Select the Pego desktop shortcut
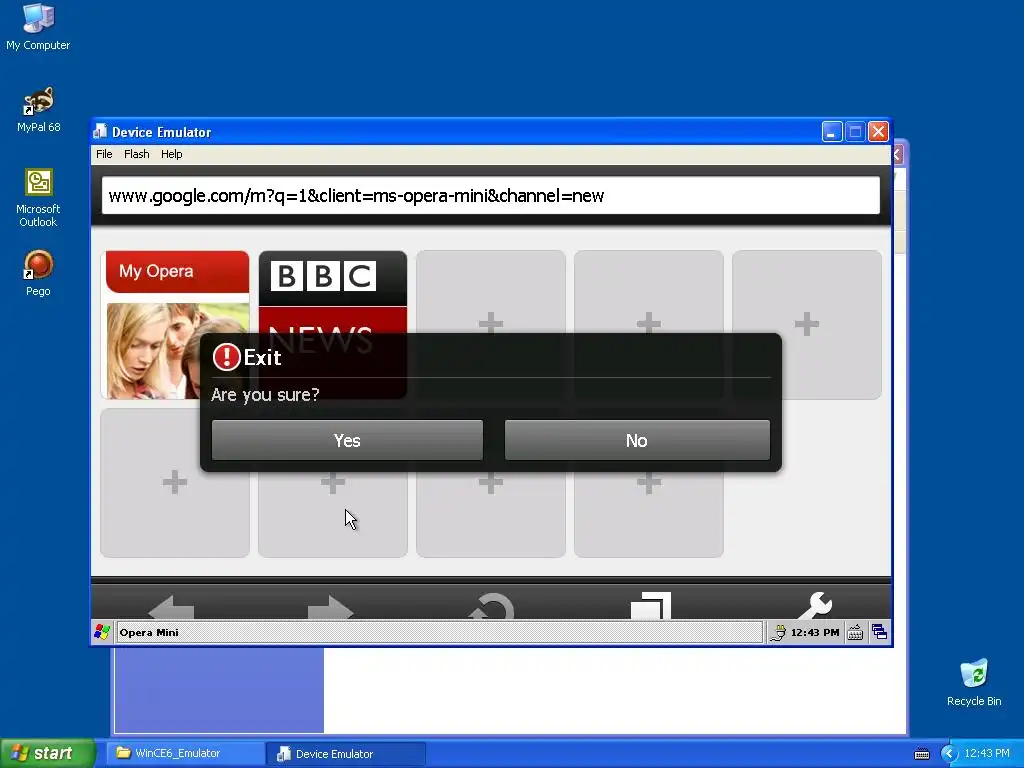1024x768 pixels. [38, 273]
